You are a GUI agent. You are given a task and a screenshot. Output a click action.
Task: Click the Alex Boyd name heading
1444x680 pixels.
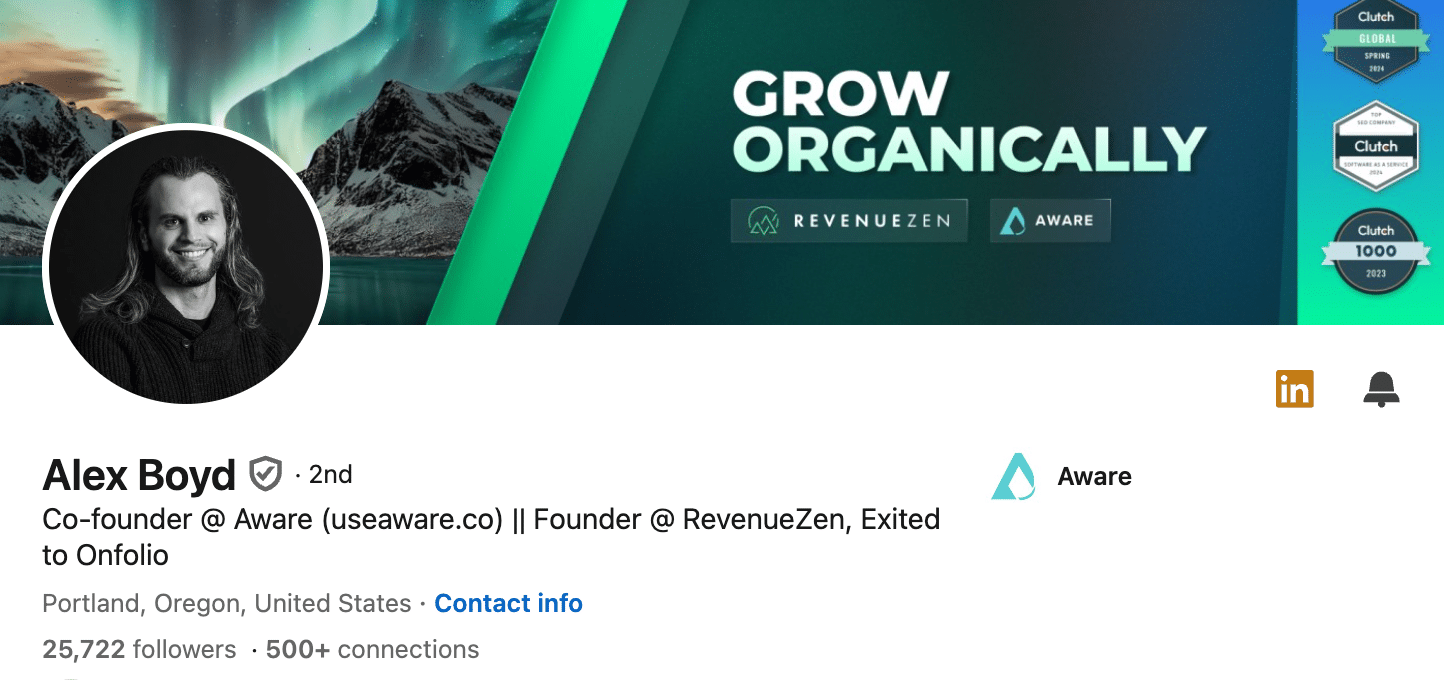point(139,475)
